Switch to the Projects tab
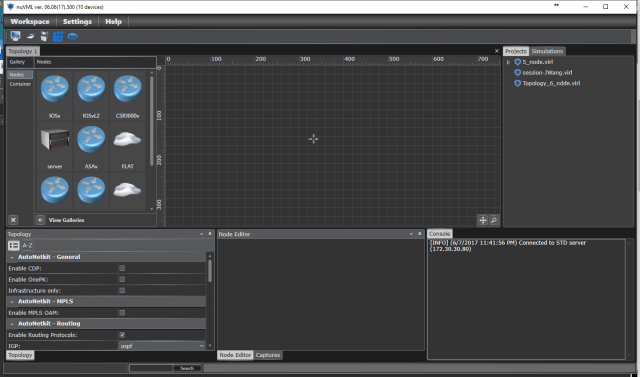 point(516,51)
